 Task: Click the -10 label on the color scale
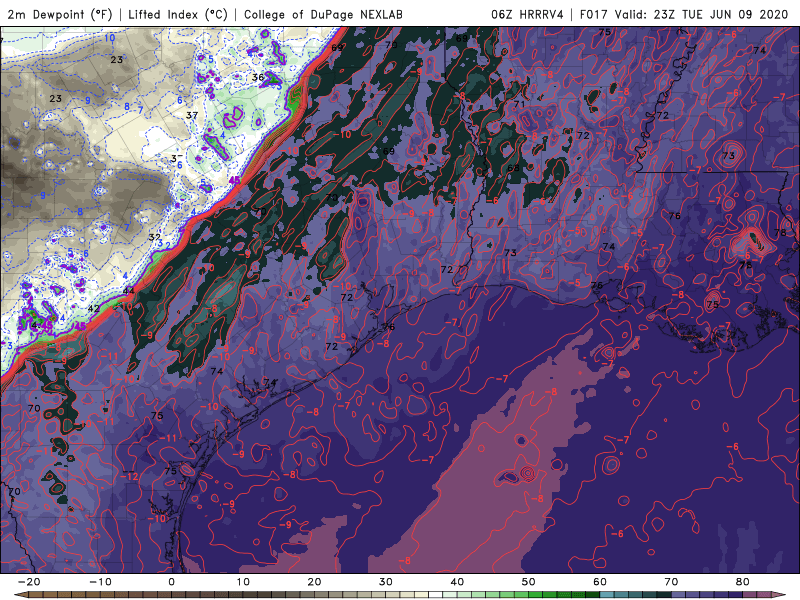pyautogui.click(x=100, y=582)
